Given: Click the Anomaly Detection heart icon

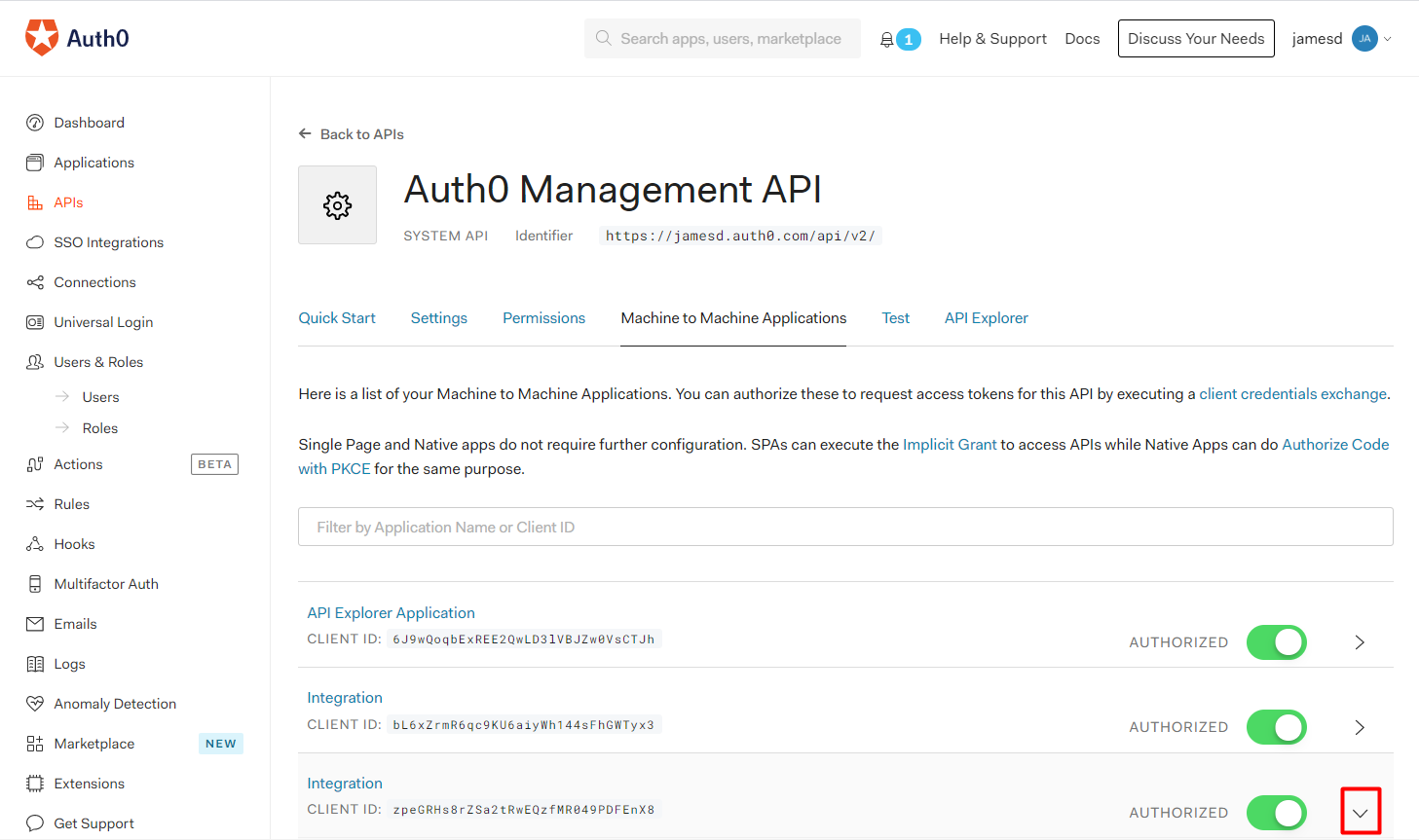Looking at the screenshot, I should [35, 704].
